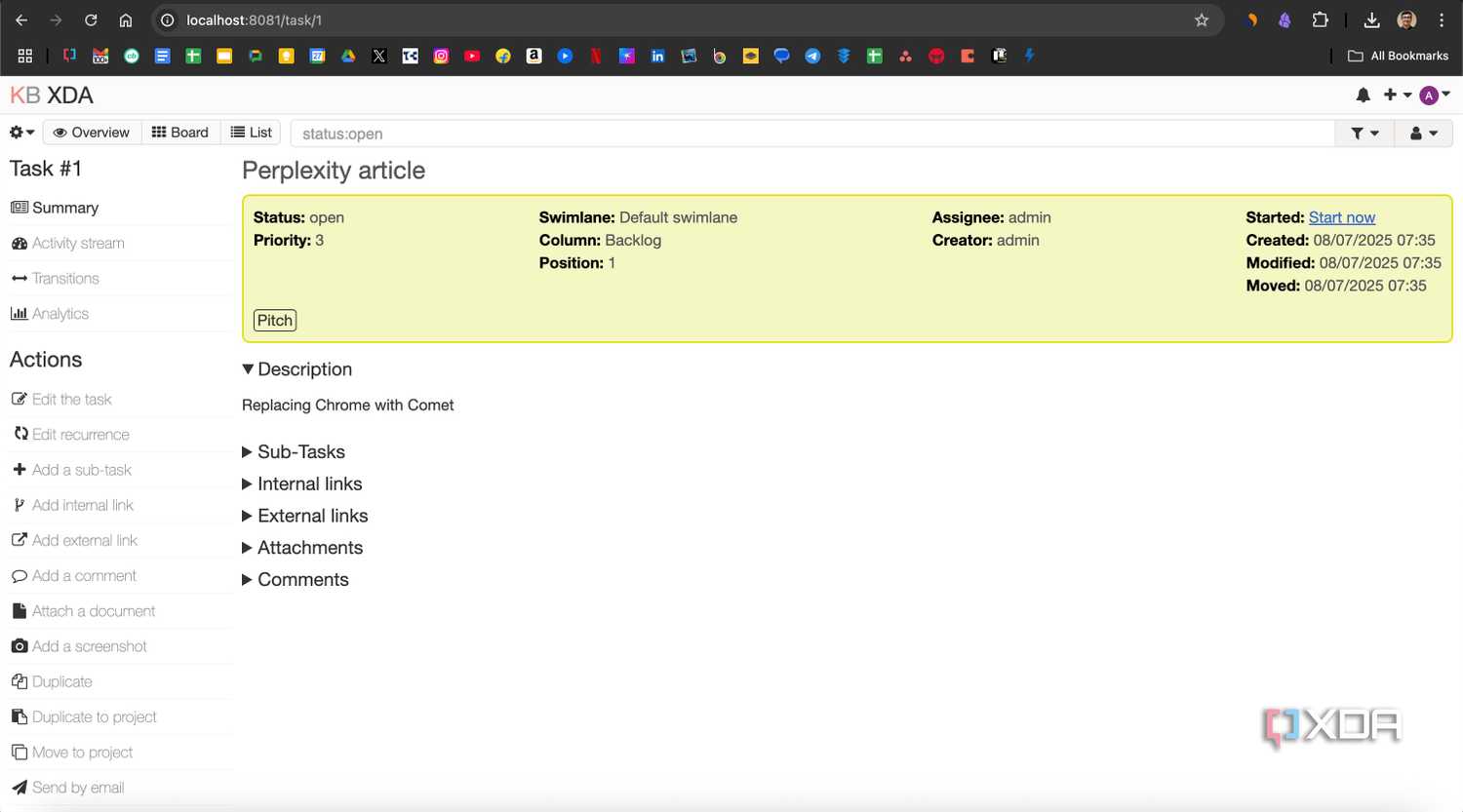1463x812 pixels.
Task: Open the All Bookmarks folder
Action: pyautogui.click(x=1398, y=56)
